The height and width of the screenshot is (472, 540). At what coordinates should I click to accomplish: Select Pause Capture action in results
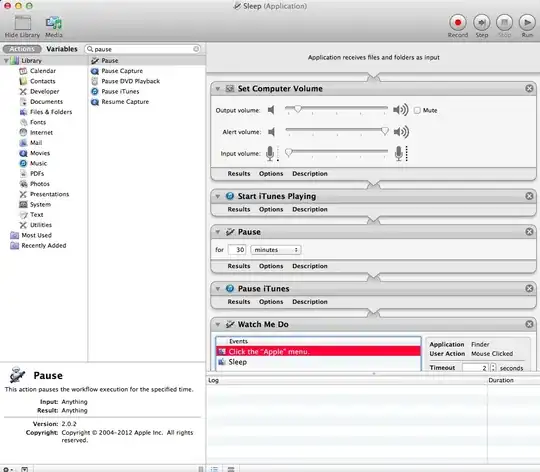pyautogui.click(x=122, y=71)
